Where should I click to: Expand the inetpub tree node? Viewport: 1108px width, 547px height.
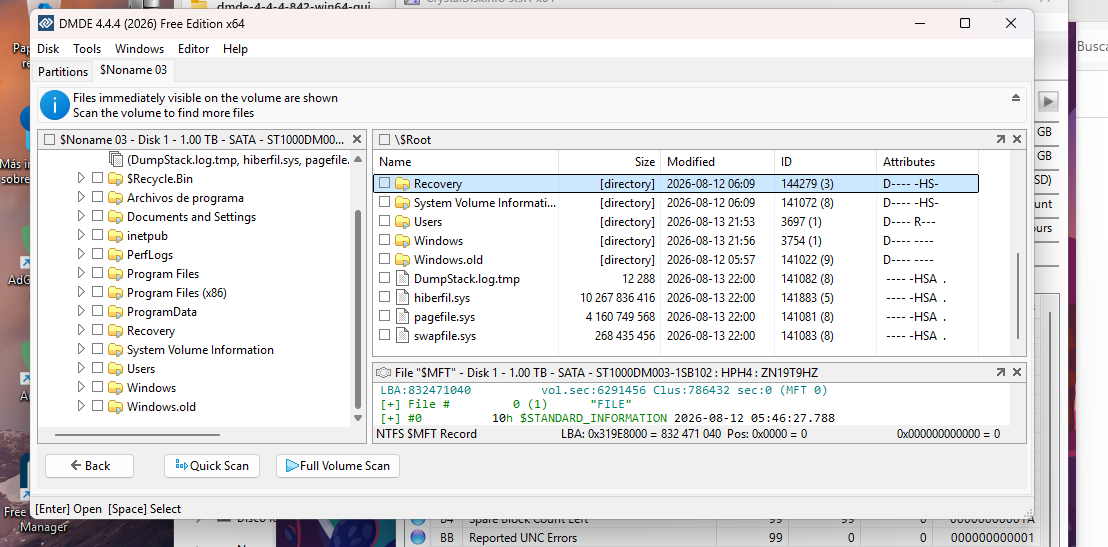pyautogui.click(x=81, y=235)
